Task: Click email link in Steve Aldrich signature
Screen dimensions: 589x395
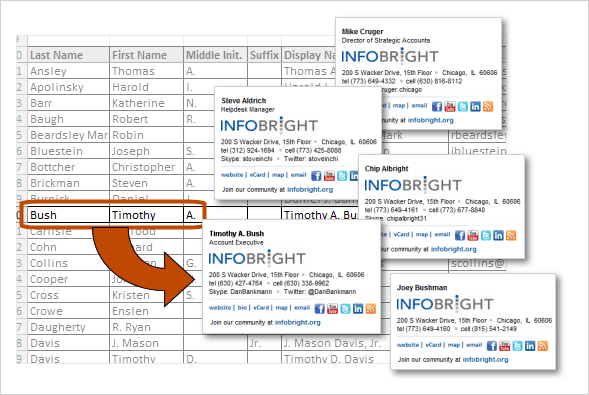Action: point(298,175)
